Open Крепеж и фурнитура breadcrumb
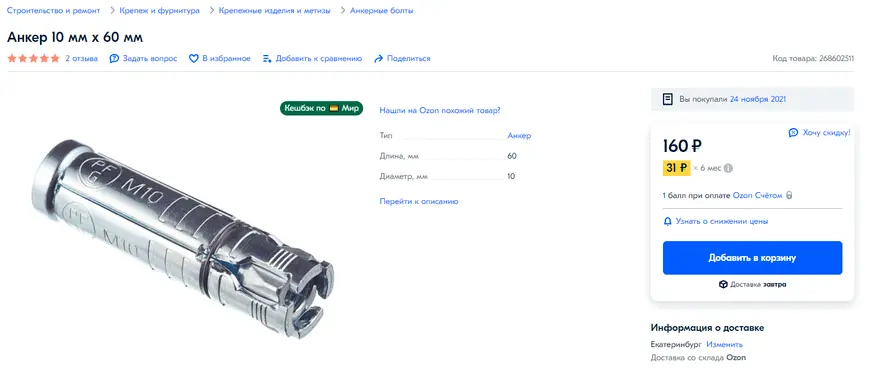 tap(159, 11)
